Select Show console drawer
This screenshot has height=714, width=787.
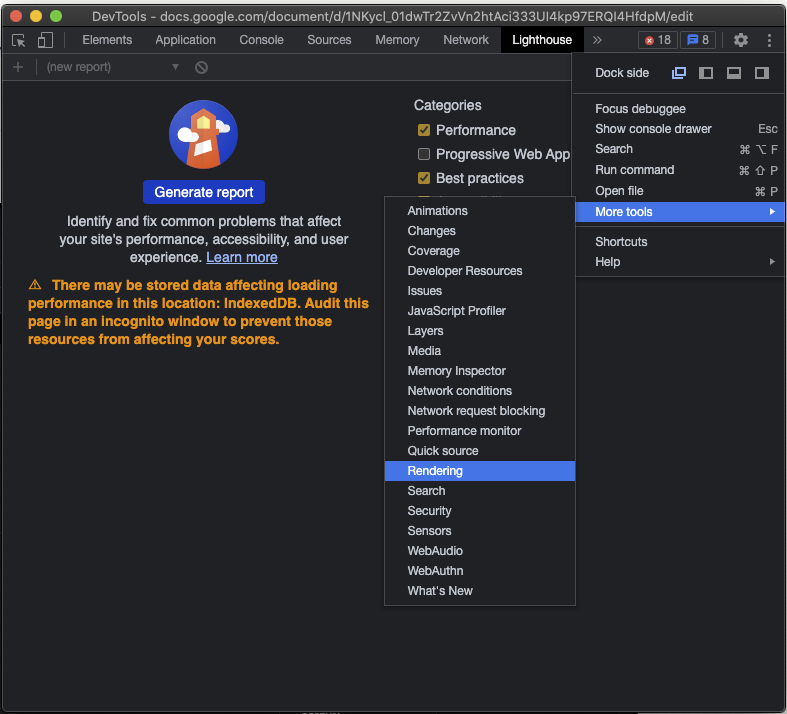pyautogui.click(x=680, y=129)
